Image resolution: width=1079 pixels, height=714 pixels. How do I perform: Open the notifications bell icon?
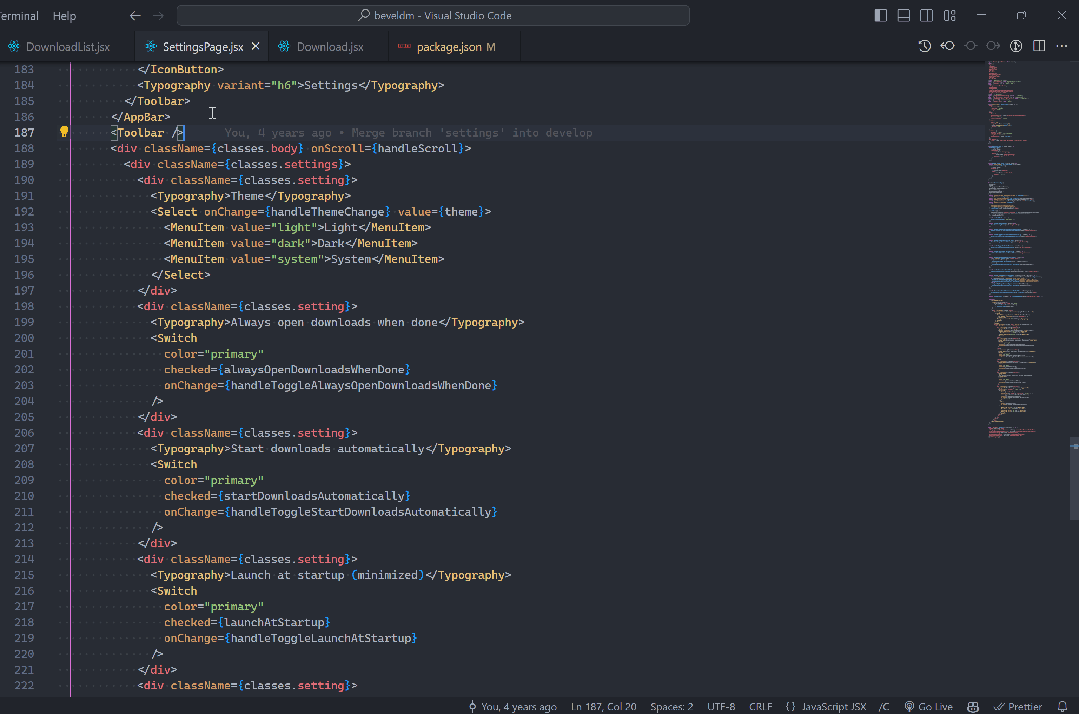click(1062, 706)
